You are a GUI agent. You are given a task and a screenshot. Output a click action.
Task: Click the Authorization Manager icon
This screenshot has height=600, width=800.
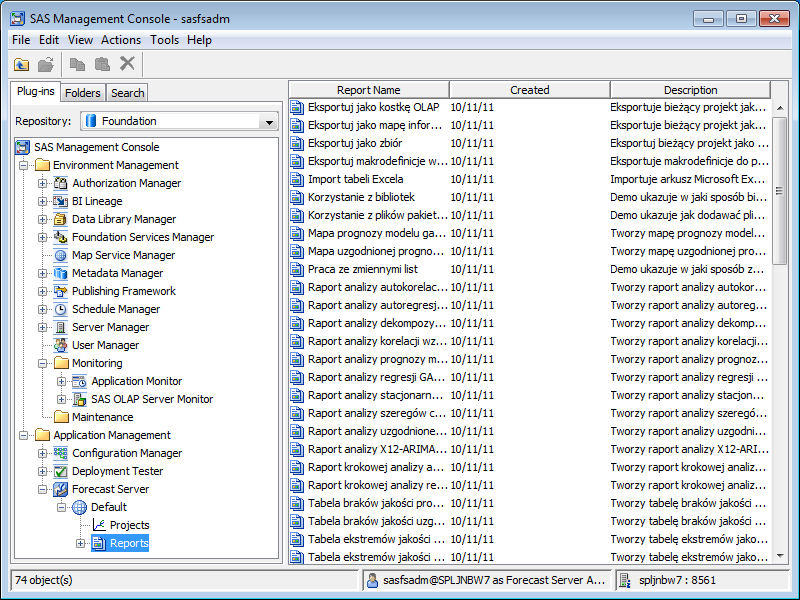coord(61,183)
